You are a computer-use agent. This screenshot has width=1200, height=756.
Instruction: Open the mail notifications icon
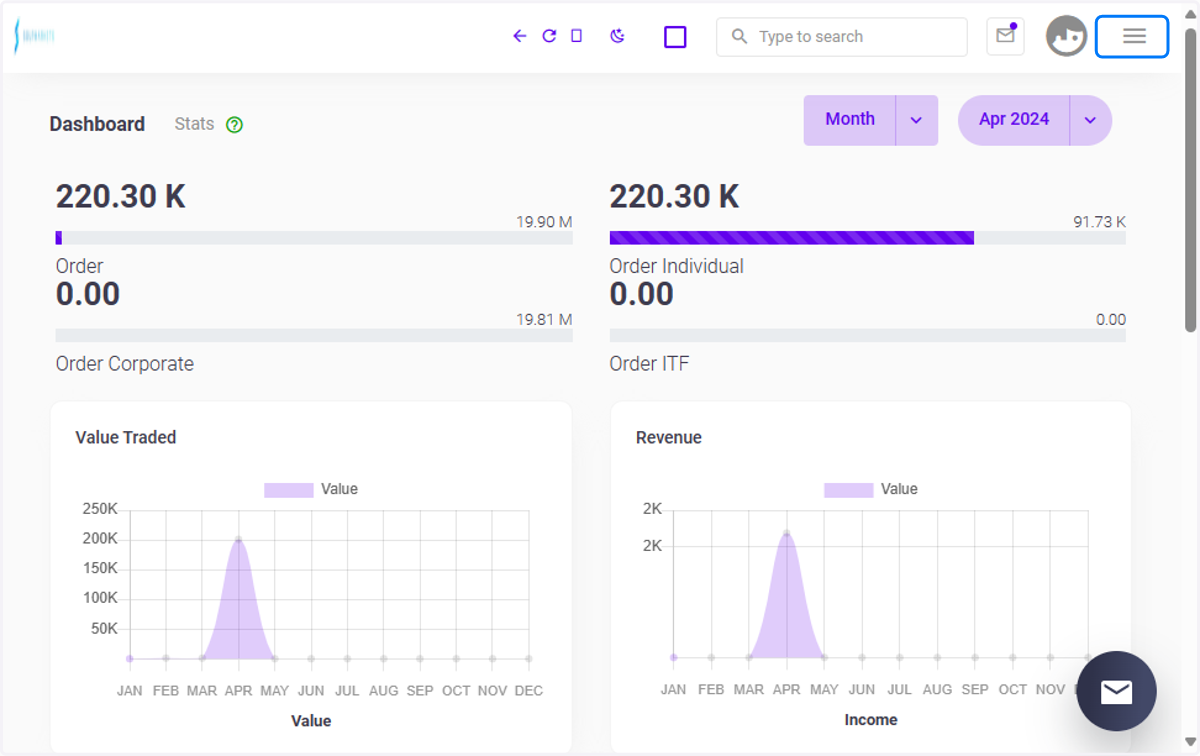(1005, 36)
